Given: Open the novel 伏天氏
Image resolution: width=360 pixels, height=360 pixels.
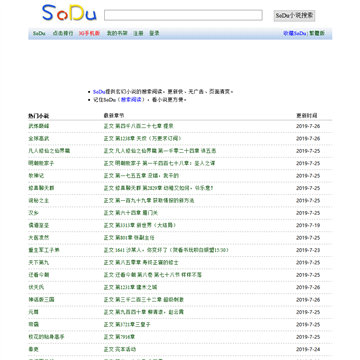Looking at the screenshot, I should [36, 287].
